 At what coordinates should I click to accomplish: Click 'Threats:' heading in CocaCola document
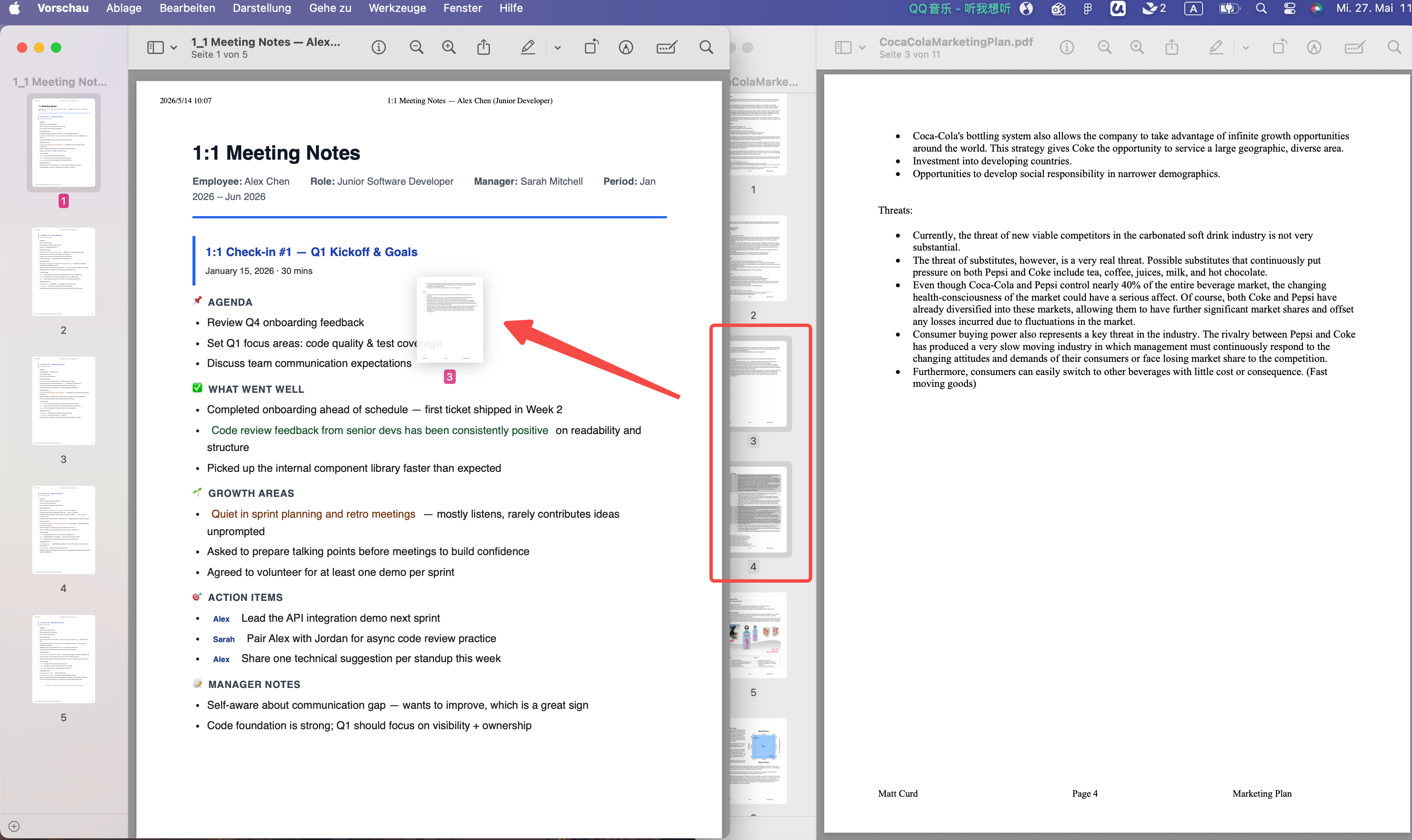895,210
